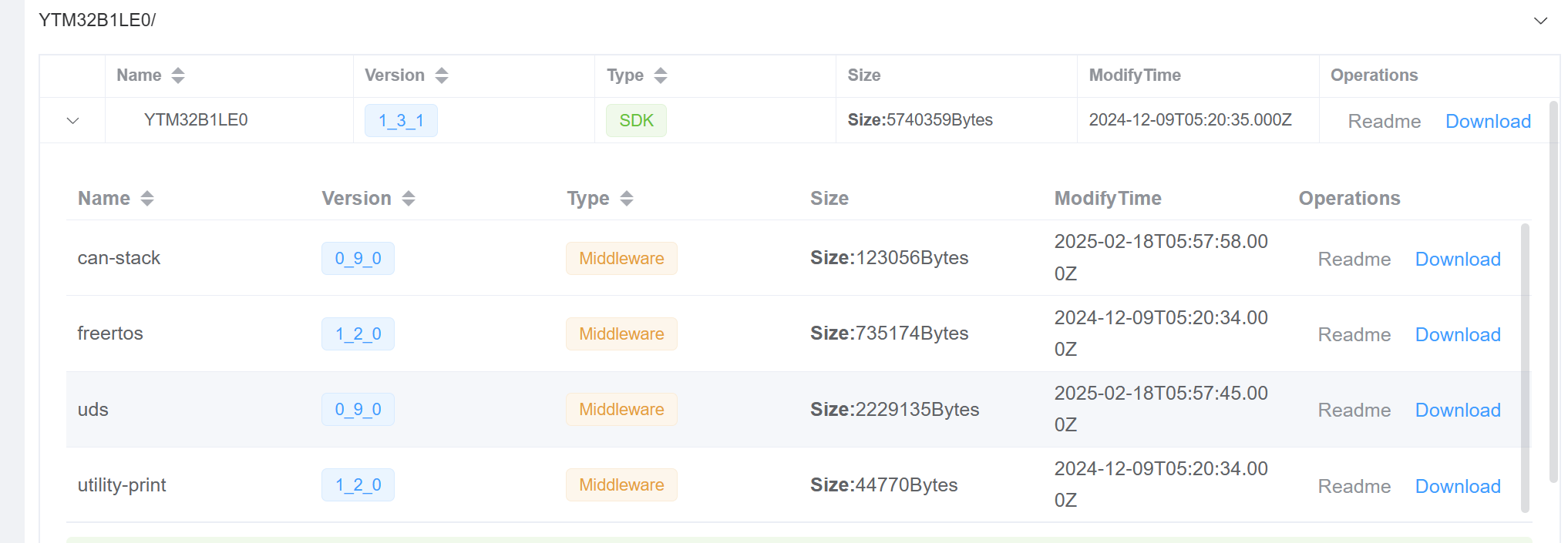Click the can-stack modify time cell

pyautogui.click(x=1161, y=258)
